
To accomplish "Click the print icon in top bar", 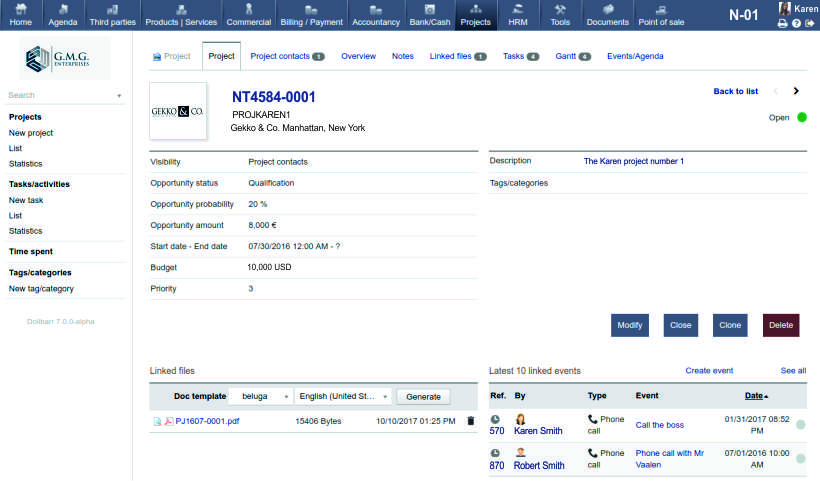I will point(783,23).
